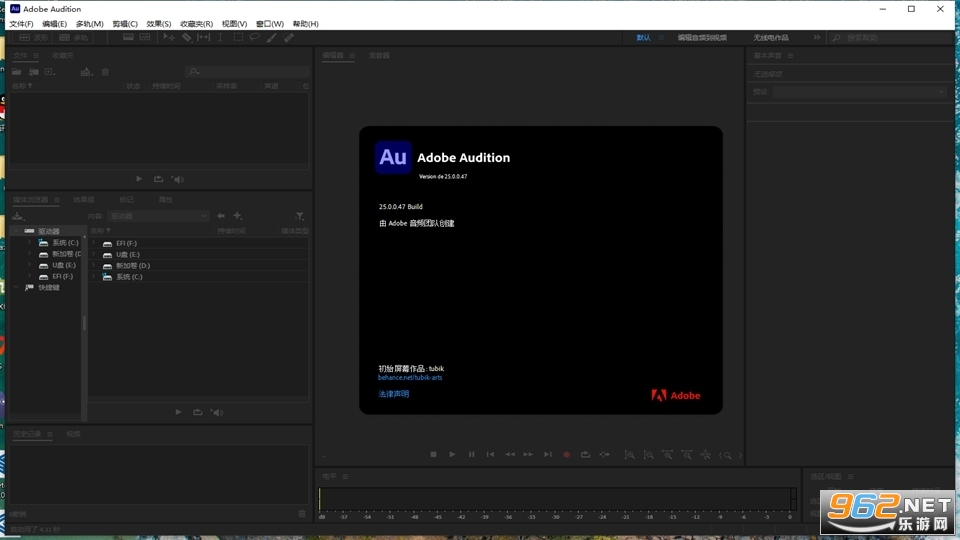Image resolution: width=960 pixels, height=540 pixels.
Task: Toggle loop playback in Media Browser
Action: 198,412
